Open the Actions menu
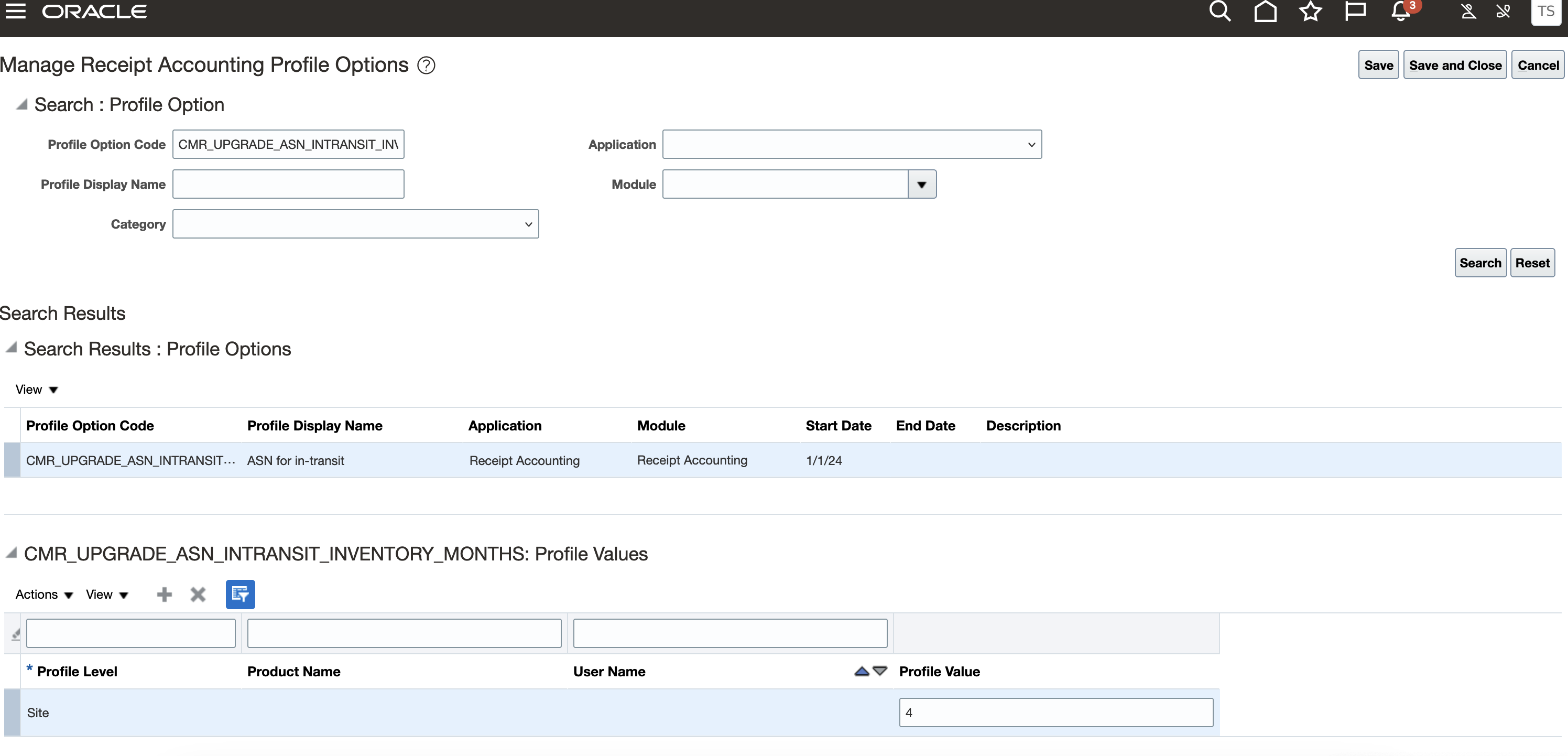 [44, 595]
